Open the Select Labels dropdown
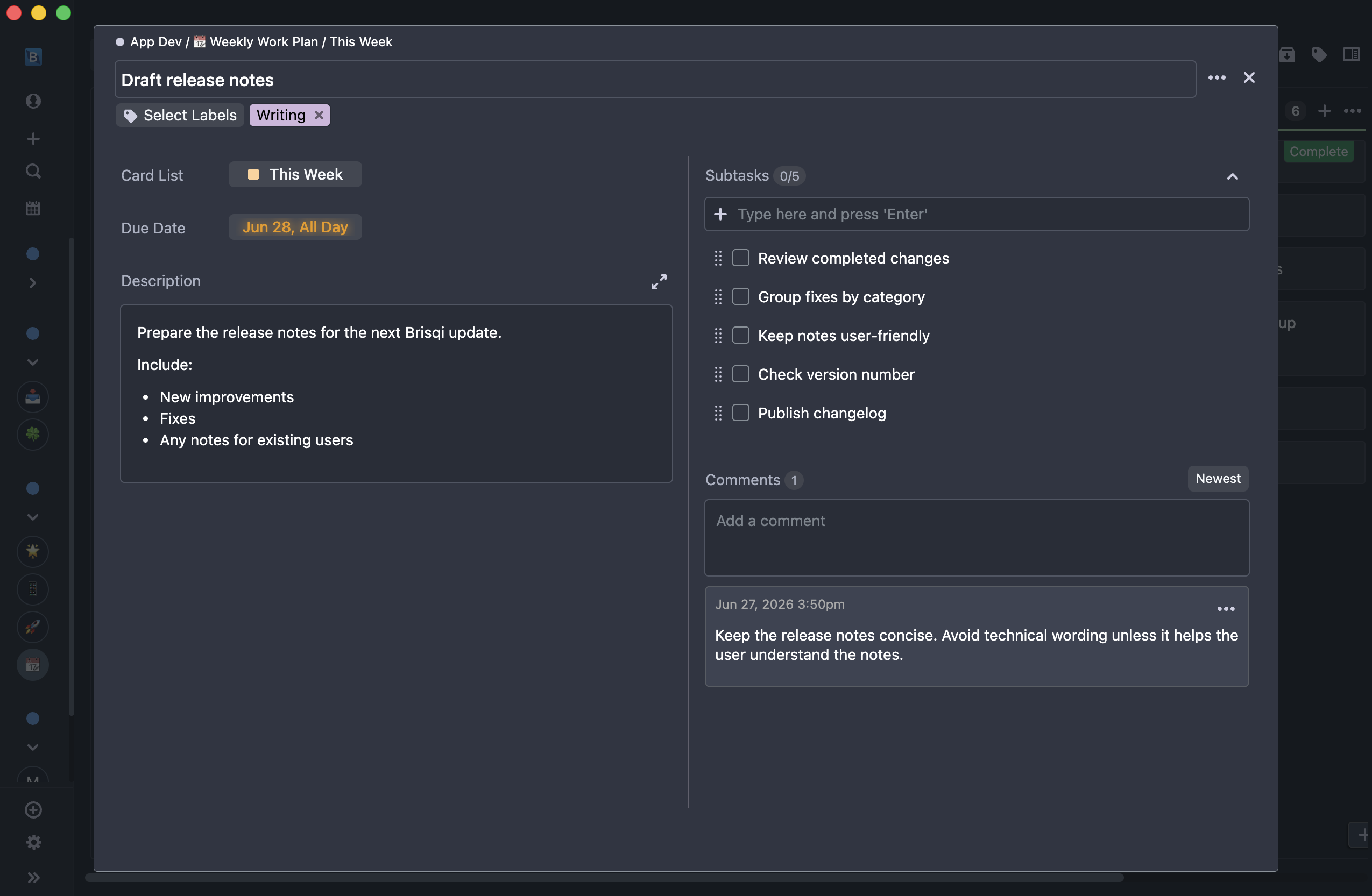 [180, 115]
